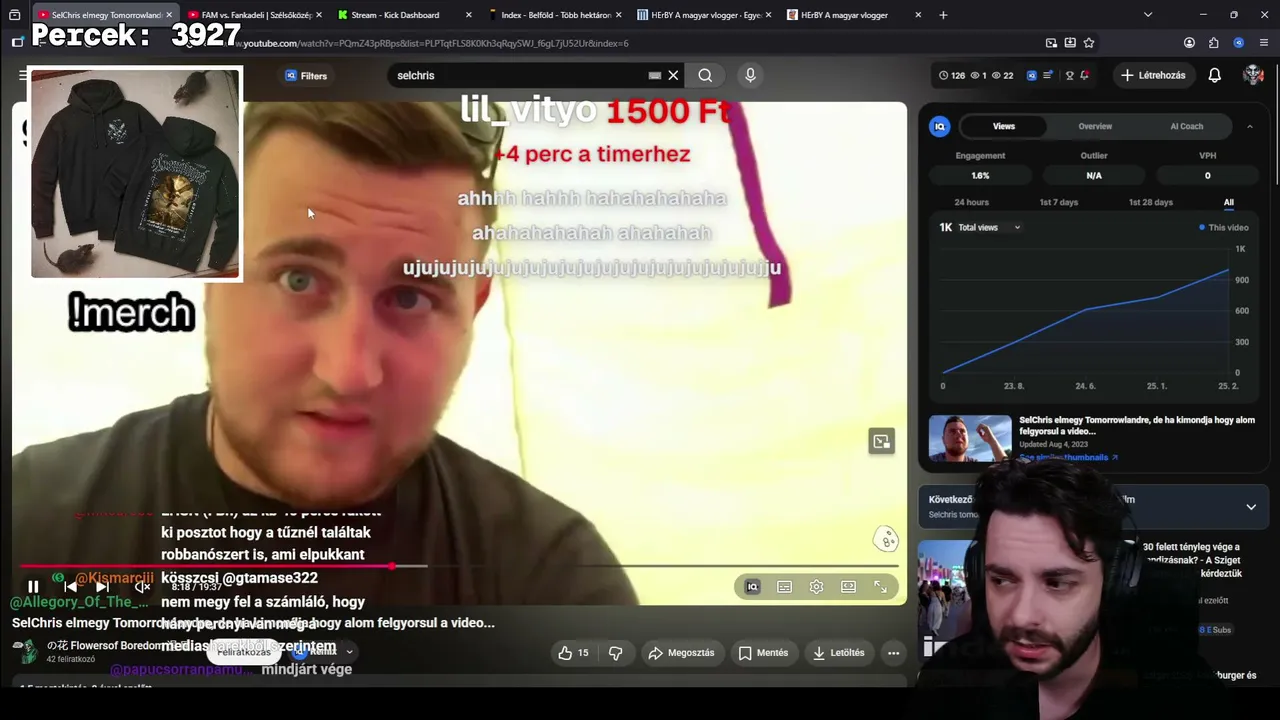The height and width of the screenshot is (720, 1280).
Task: Select the 1st 7 days range
Action: point(1058,202)
